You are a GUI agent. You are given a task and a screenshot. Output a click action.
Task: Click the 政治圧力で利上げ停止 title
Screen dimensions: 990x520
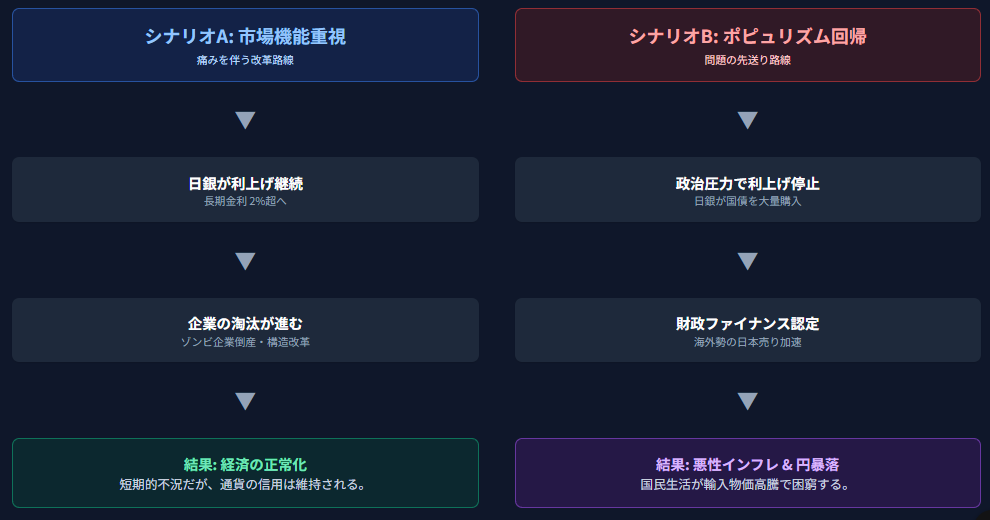pyautogui.click(x=747, y=183)
